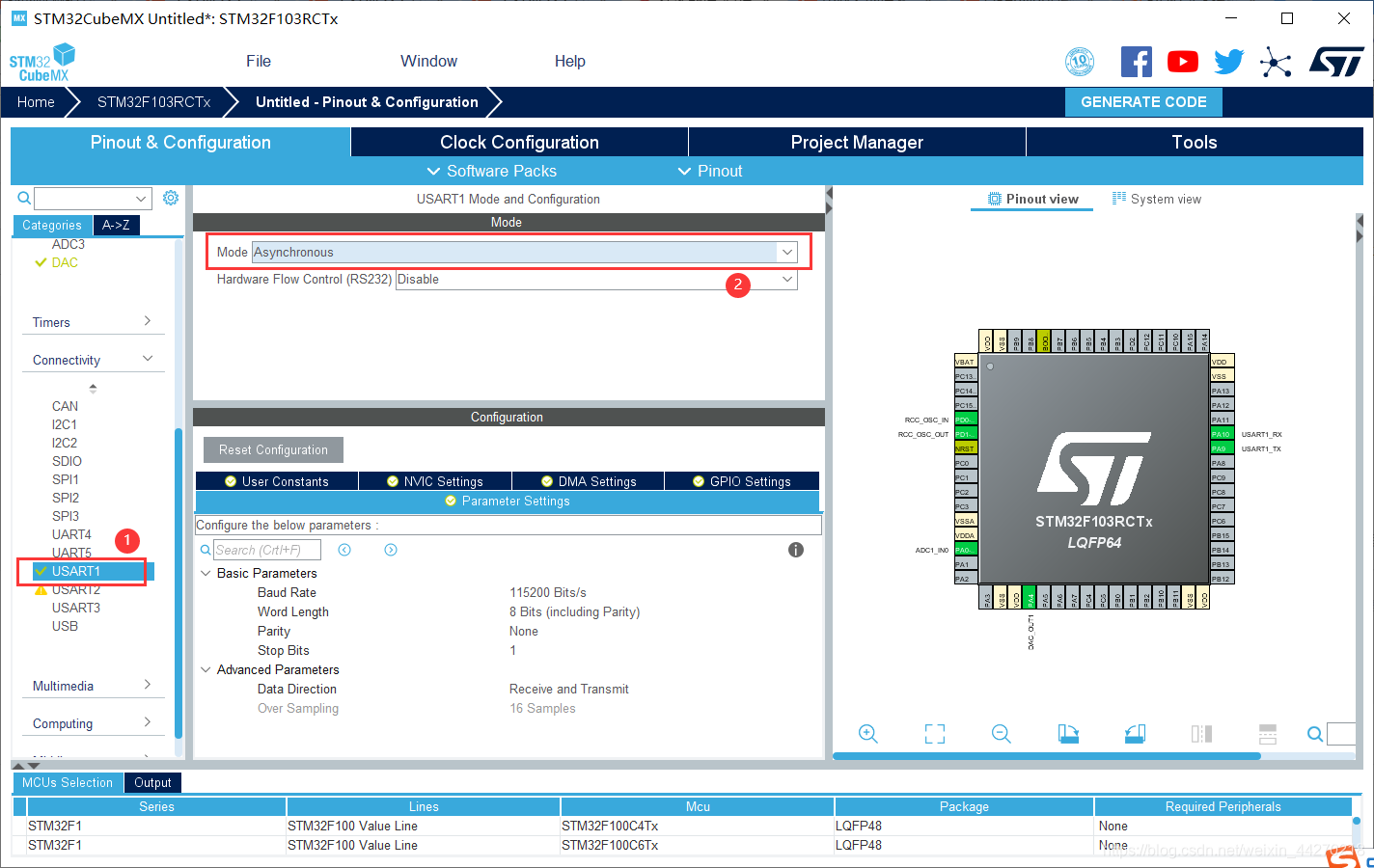Flip the chip horizontally
This screenshot has width=1374, height=868.
(x=1201, y=734)
